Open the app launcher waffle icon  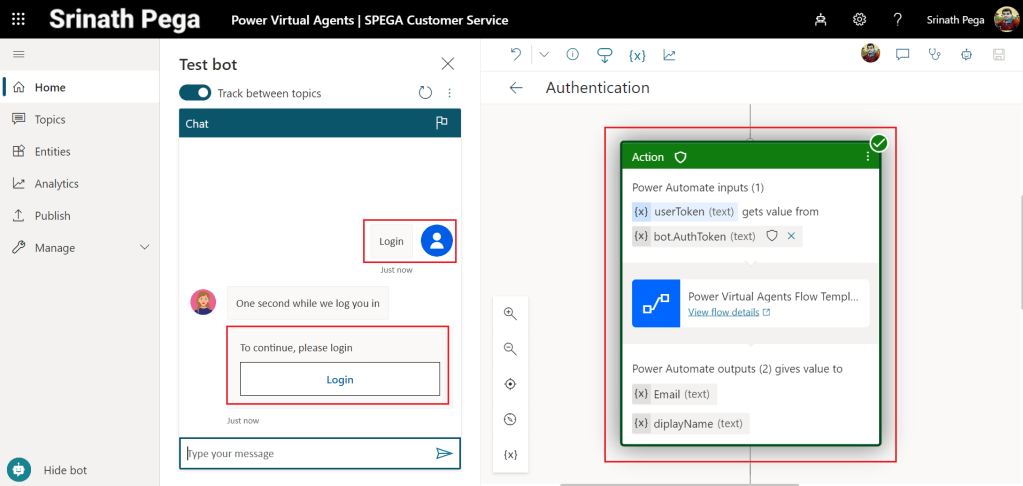click(x=18, y=20)
